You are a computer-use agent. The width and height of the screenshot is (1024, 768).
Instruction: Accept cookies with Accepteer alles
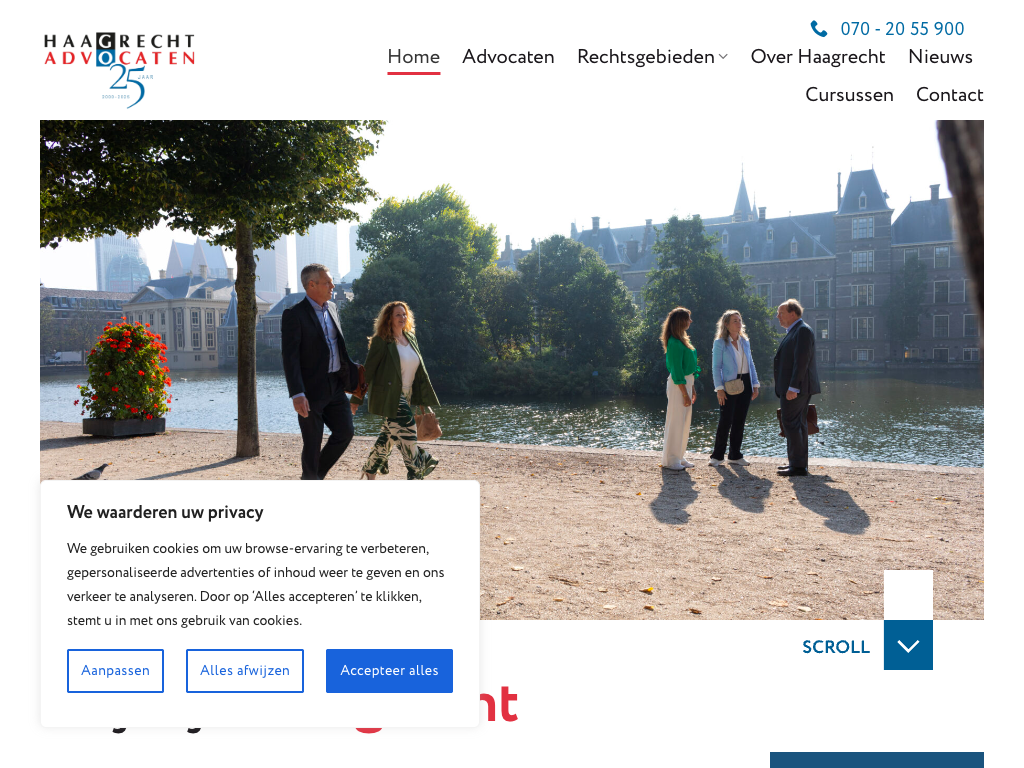(x=389, y=671)
